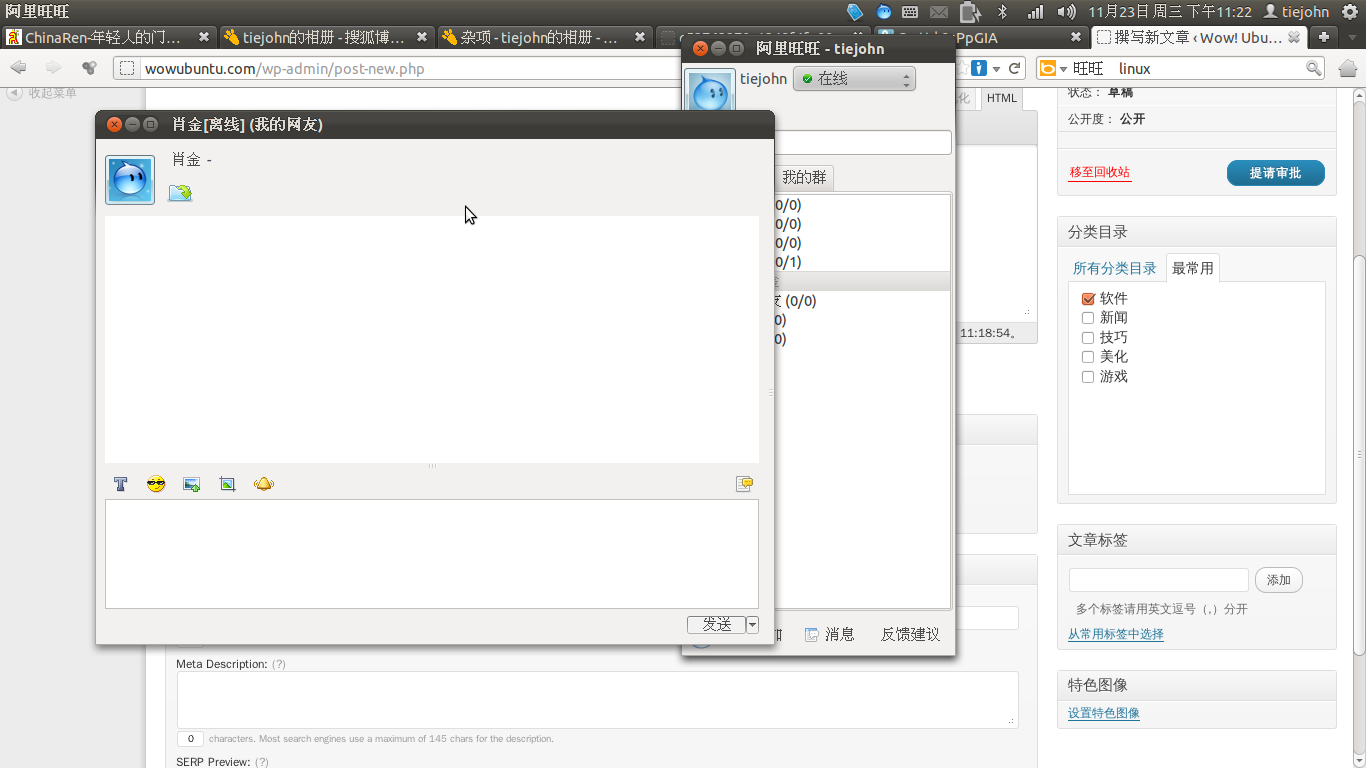This screenshot has height=768, width=1366.
Task: Click the AliWangWang tray icon in top panel
Action: coord(884,11)
